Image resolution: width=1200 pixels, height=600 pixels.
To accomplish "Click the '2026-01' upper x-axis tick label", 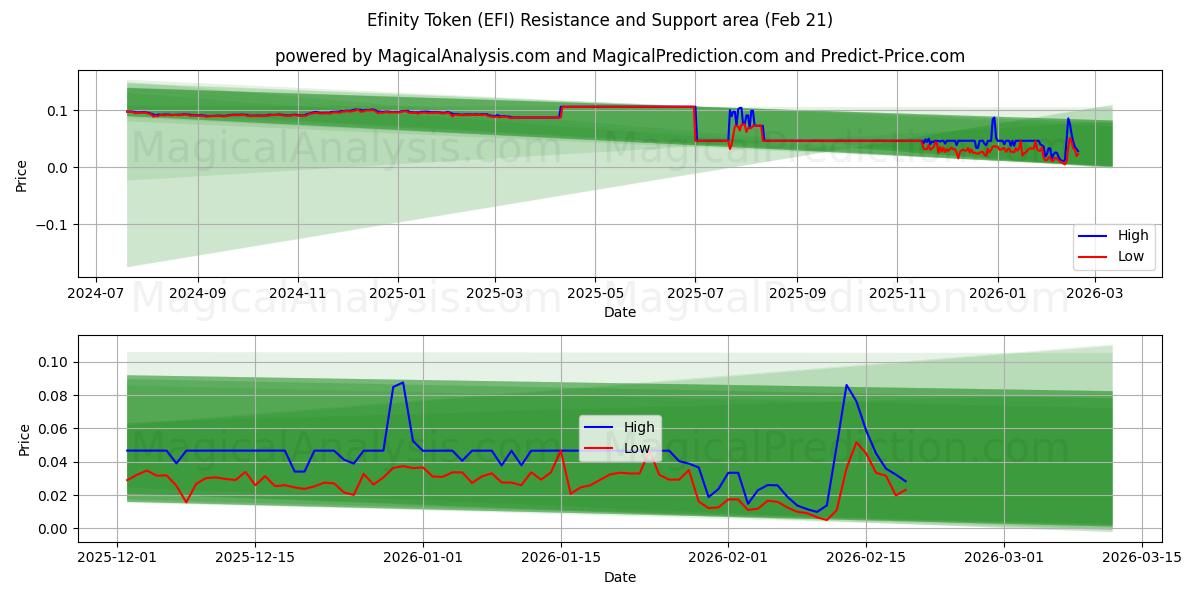I will 997,293.
